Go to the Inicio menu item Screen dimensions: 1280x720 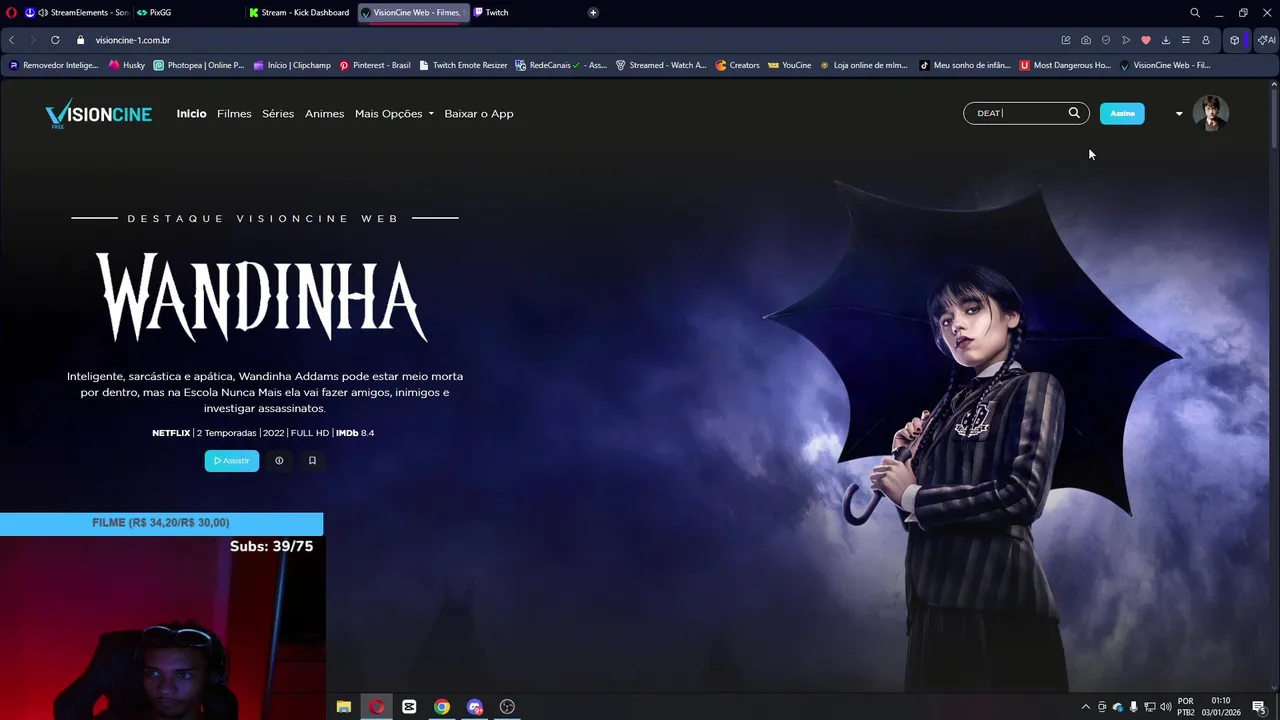click(191, 114)
